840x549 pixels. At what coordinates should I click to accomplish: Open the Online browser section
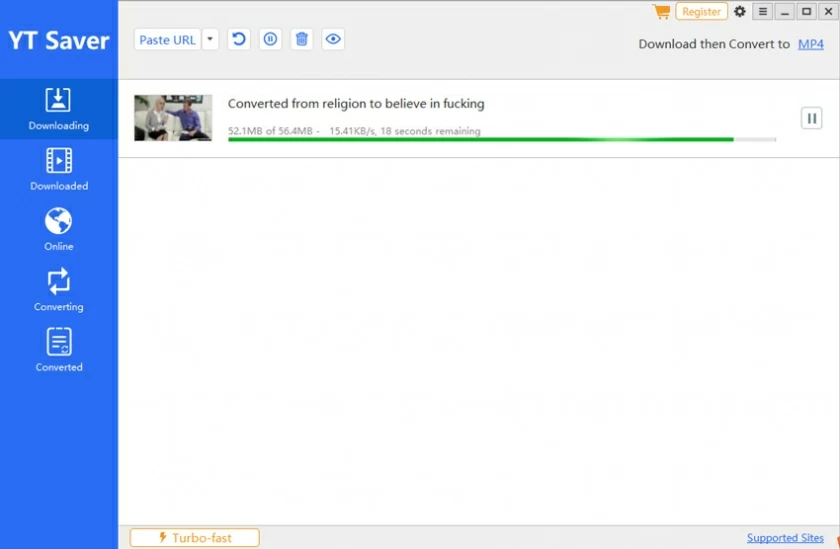coord(59,229)
